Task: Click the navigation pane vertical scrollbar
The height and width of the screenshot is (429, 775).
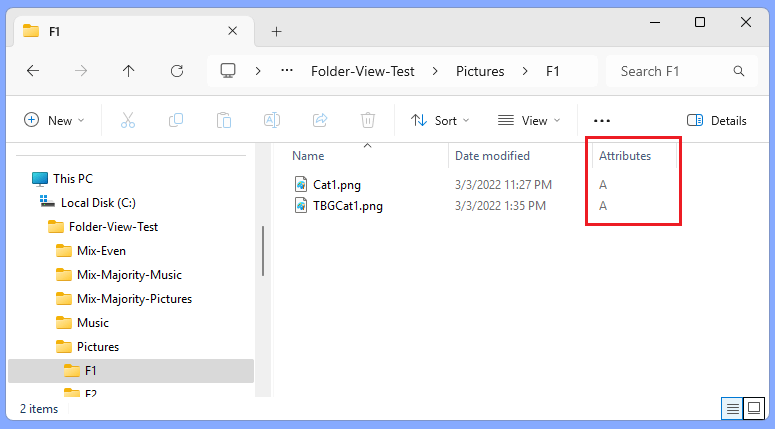Action: [x=263, y=251]
